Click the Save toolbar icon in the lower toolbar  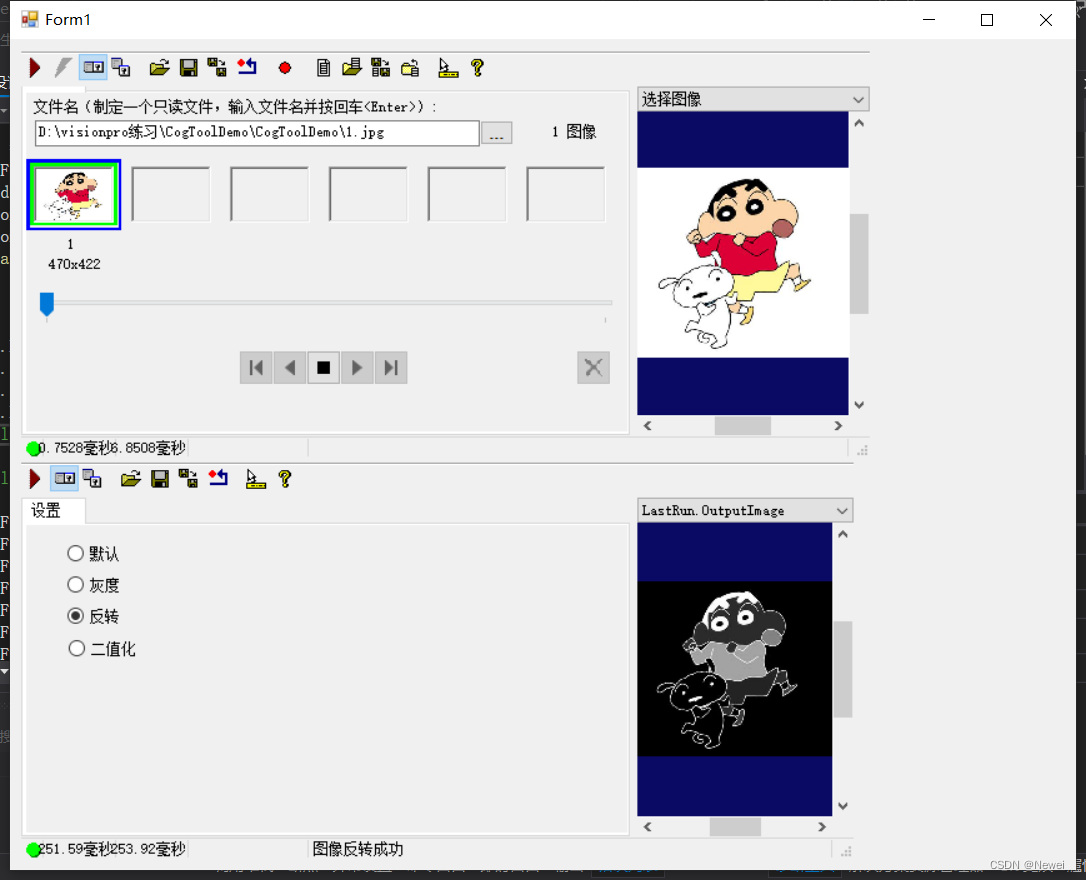tap(159, 478)
